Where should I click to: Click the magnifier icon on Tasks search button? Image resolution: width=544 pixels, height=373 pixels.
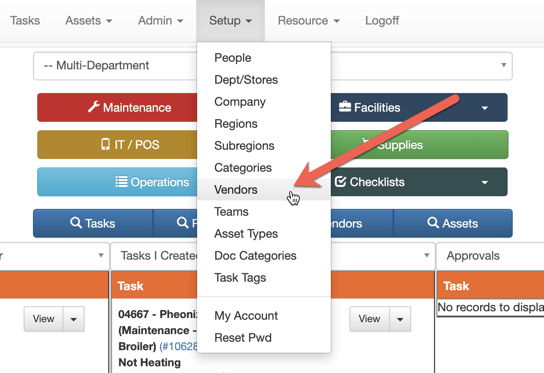click(x=76, y=222)
